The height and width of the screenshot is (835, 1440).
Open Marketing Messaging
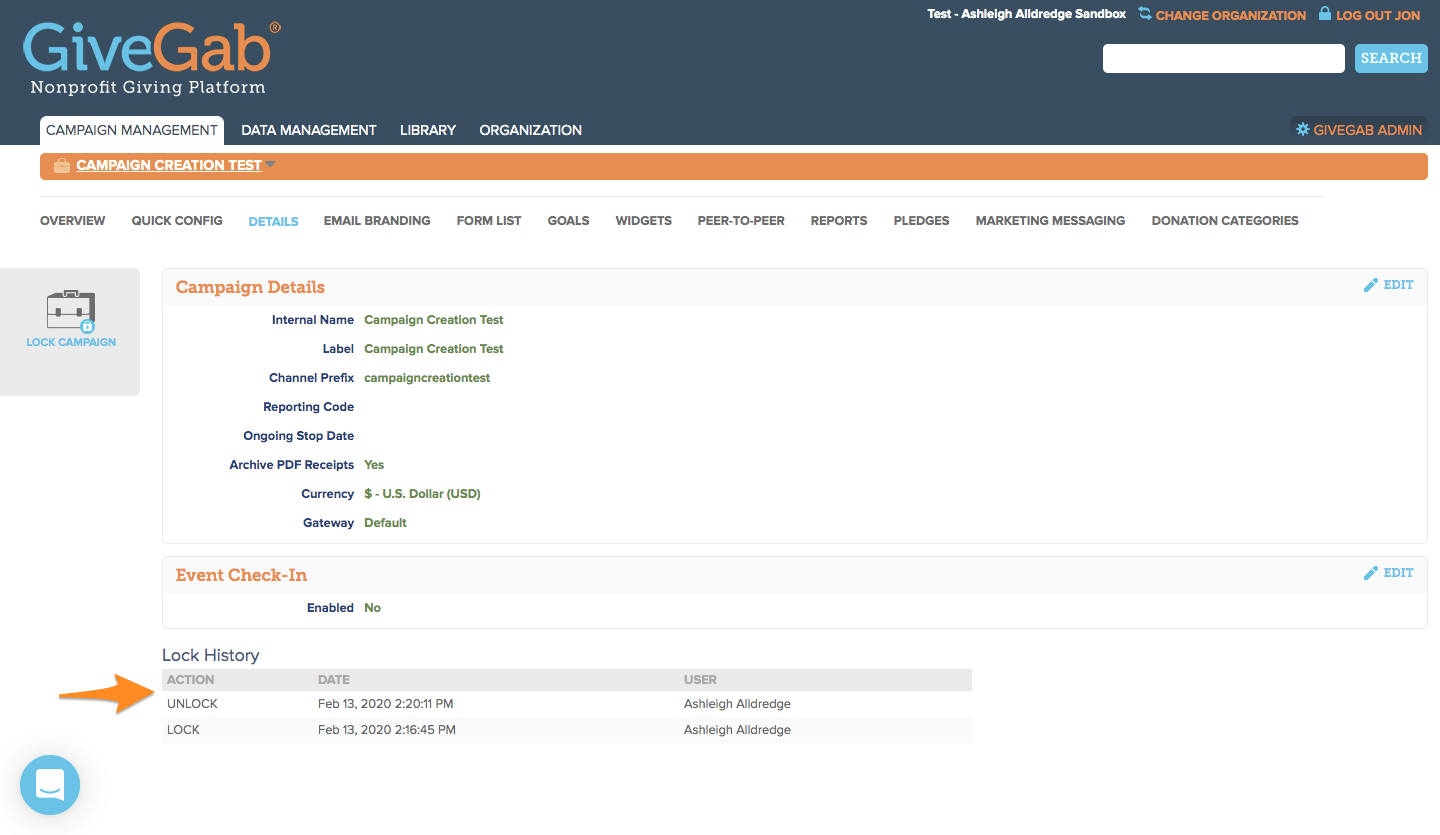1050,221
